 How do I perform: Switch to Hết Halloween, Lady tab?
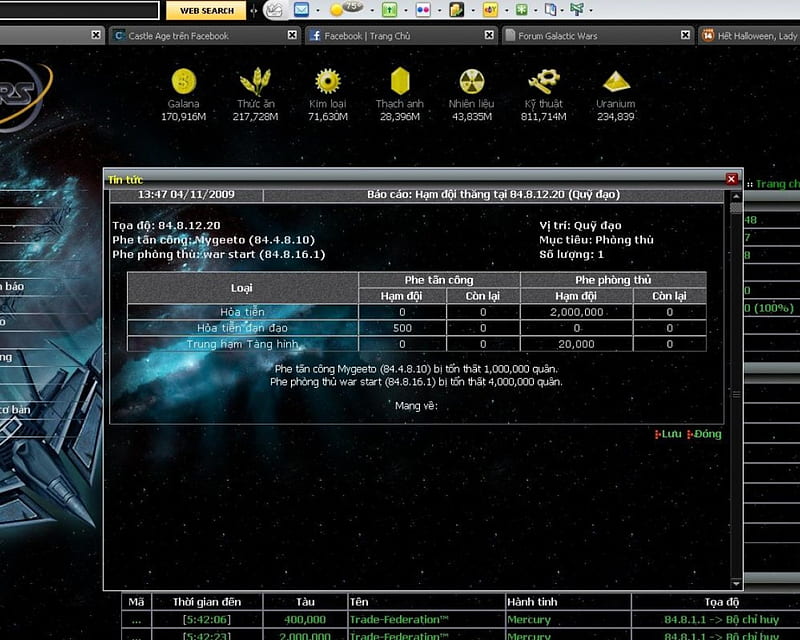tap(749, 36)
